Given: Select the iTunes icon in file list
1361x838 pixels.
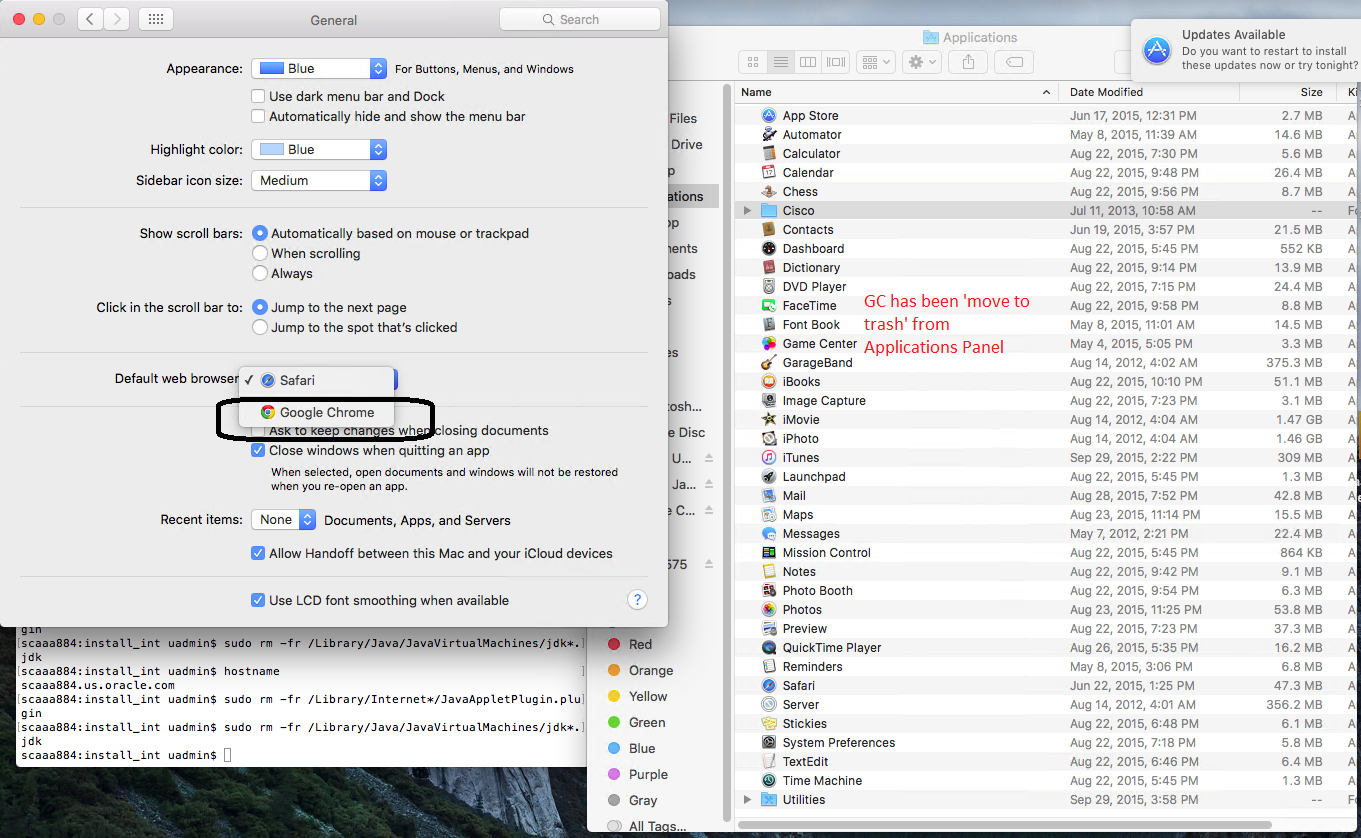Looking at the screenshot, I should tap(768, 458).
